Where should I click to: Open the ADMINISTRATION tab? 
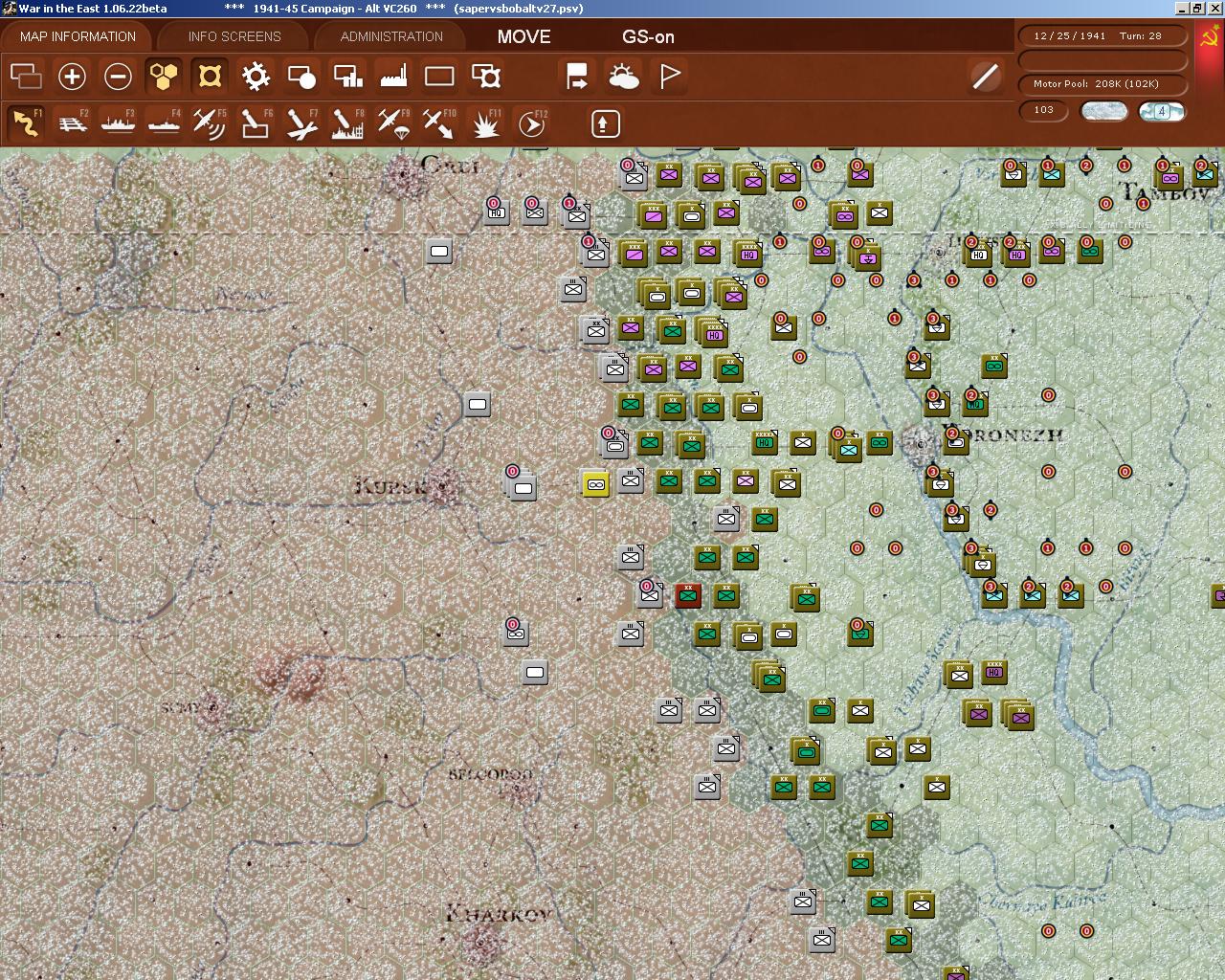[x=391, y=36]
